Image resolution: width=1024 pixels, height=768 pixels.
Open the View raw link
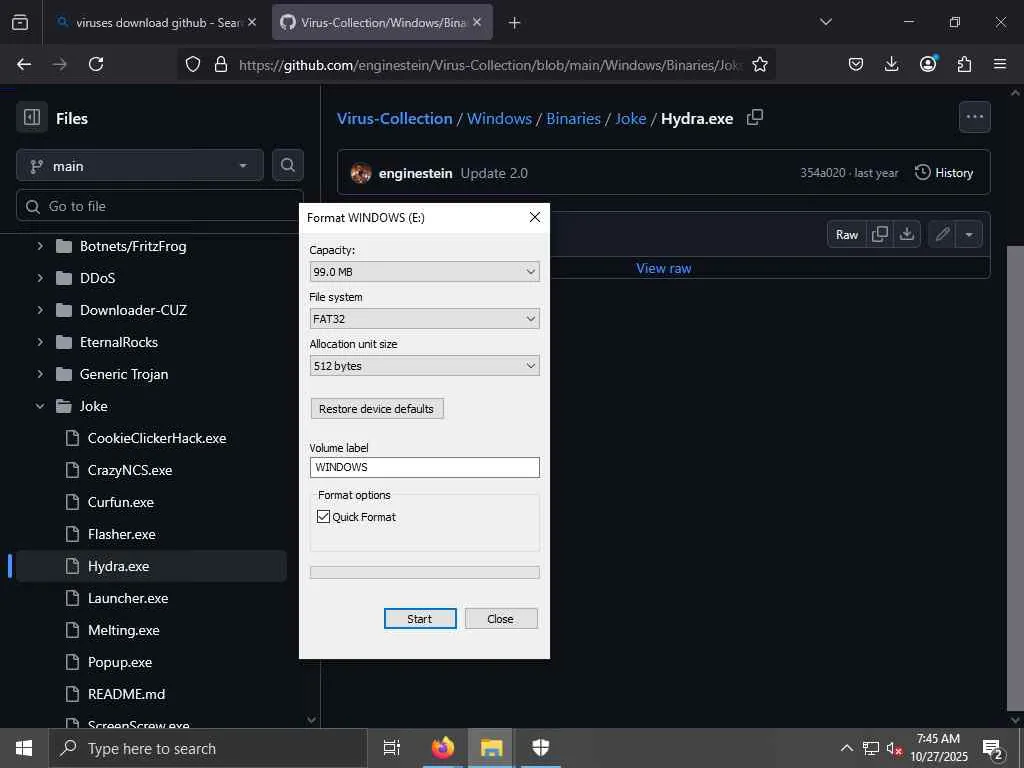(x=664, y=268)
